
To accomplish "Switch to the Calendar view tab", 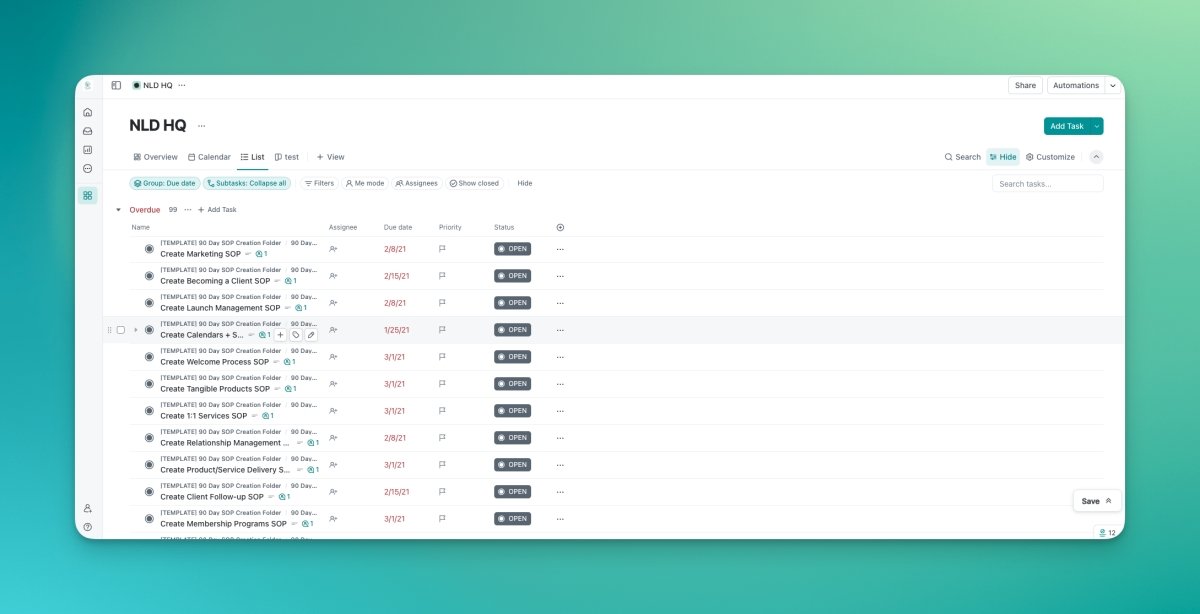I will [x=209, y=157].
